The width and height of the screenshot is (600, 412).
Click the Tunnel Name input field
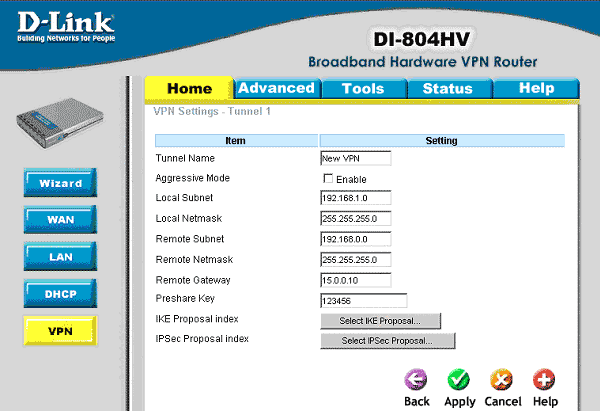click(x=355, y=158)
